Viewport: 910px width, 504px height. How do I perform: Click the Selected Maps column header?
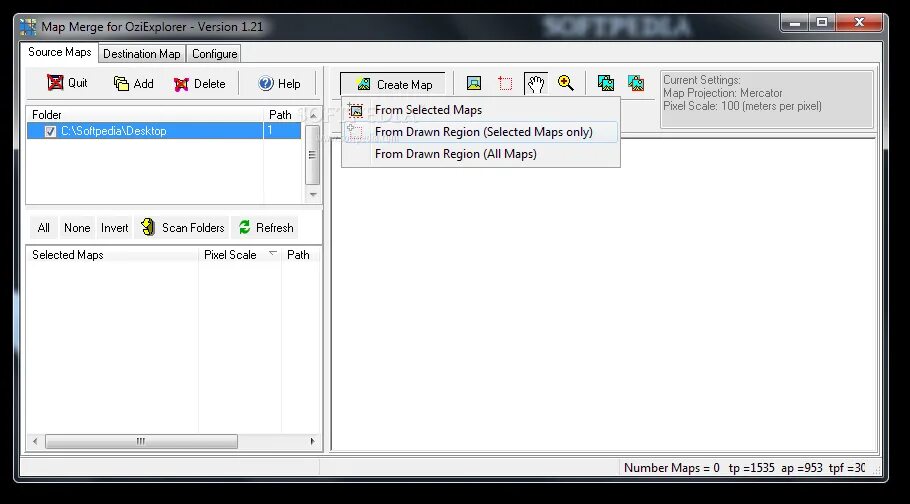[x=113, y=254]
